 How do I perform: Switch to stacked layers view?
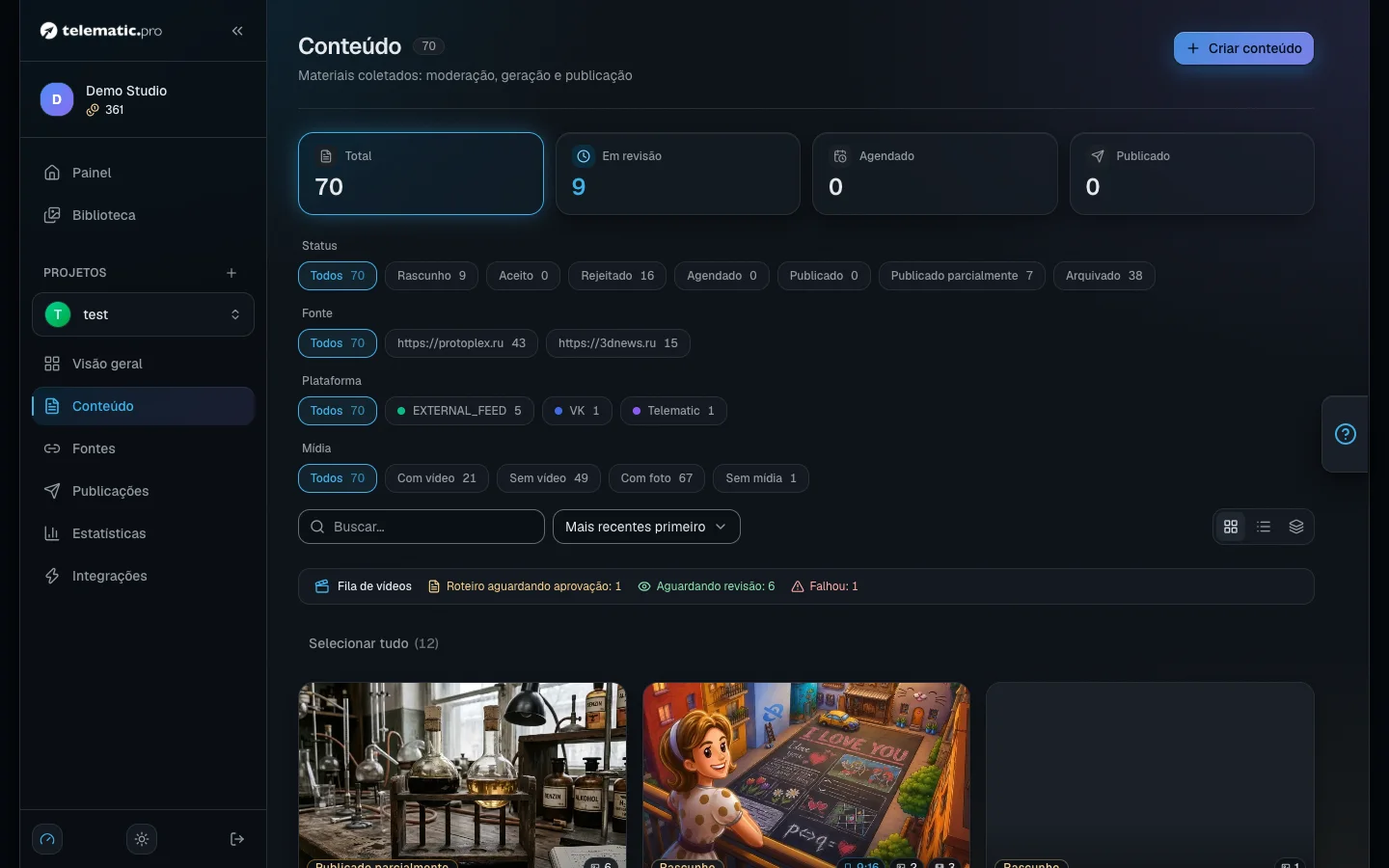point(1296,527)
